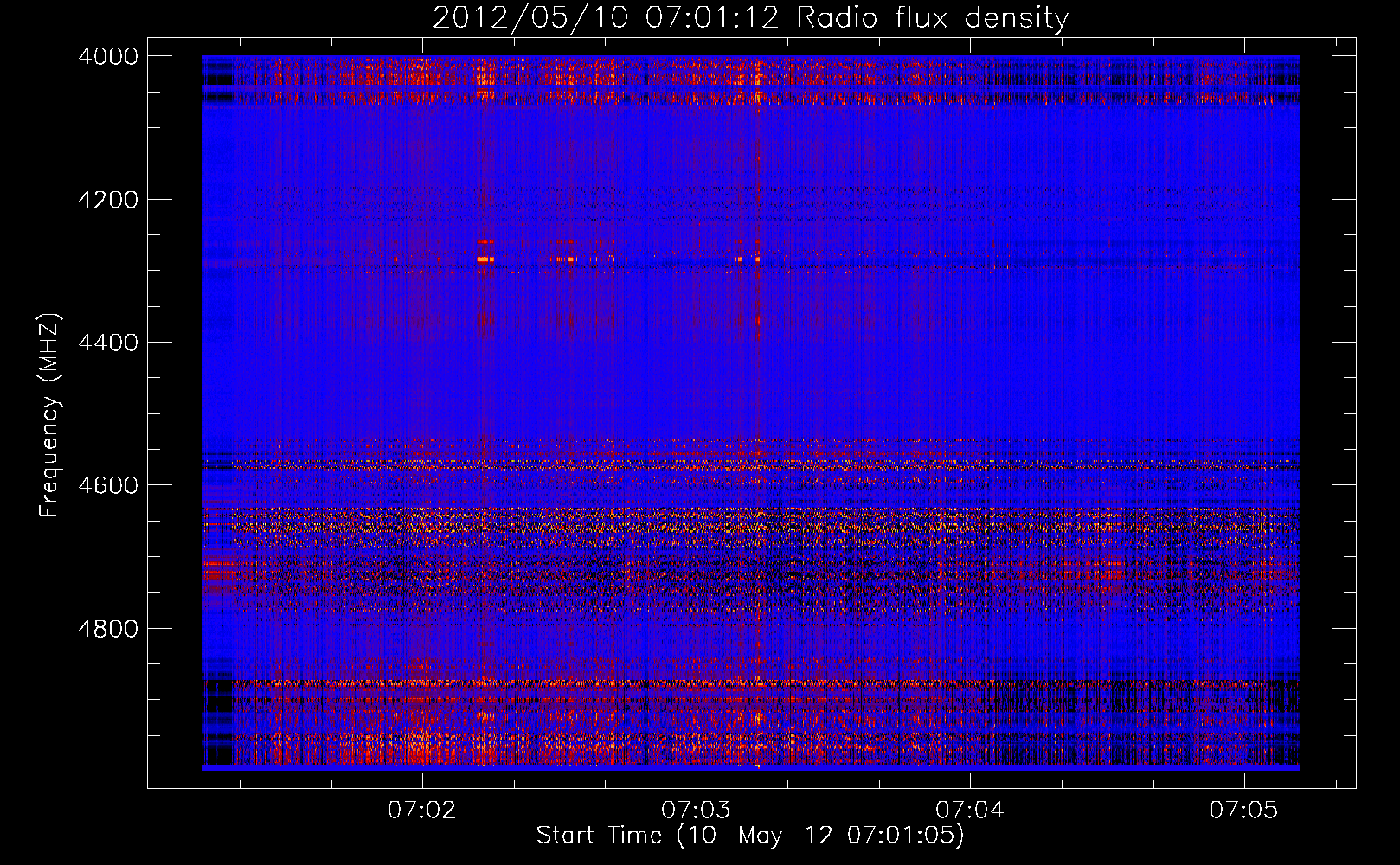Click the '07:02' time axis label

422,811
